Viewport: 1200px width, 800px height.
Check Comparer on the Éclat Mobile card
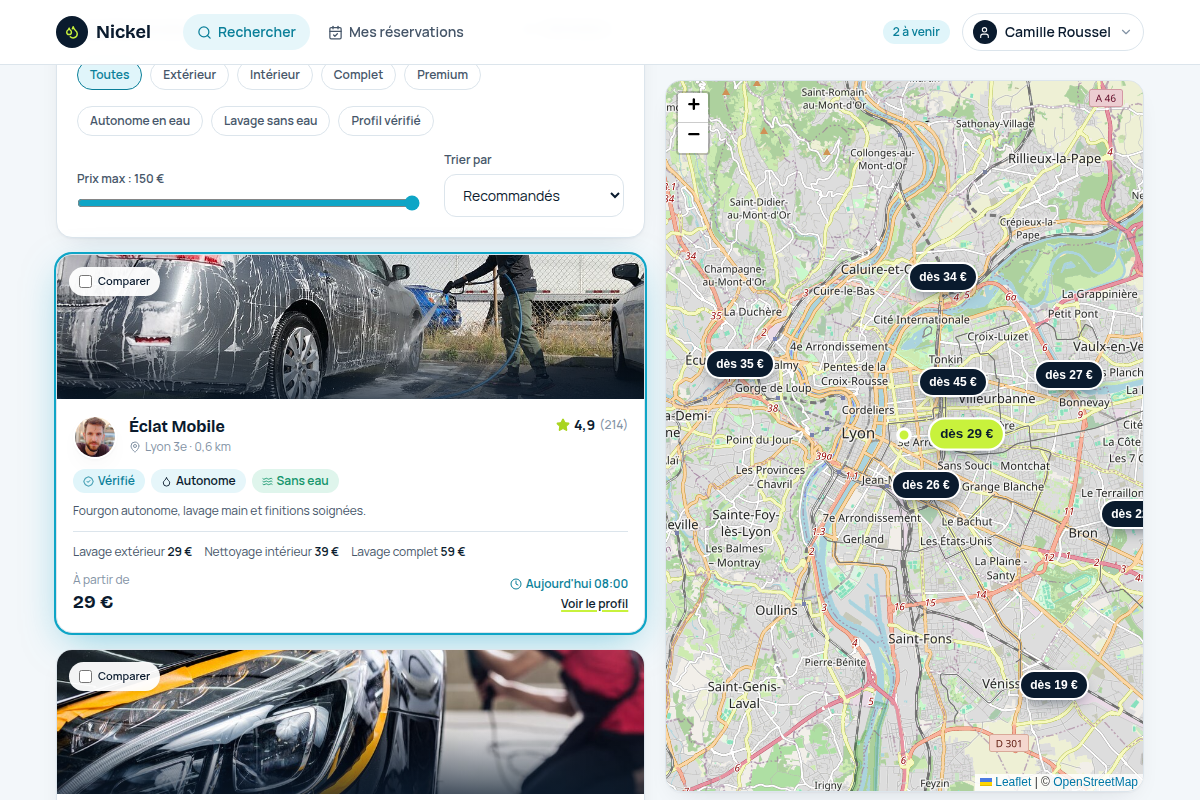pos(85,281)
